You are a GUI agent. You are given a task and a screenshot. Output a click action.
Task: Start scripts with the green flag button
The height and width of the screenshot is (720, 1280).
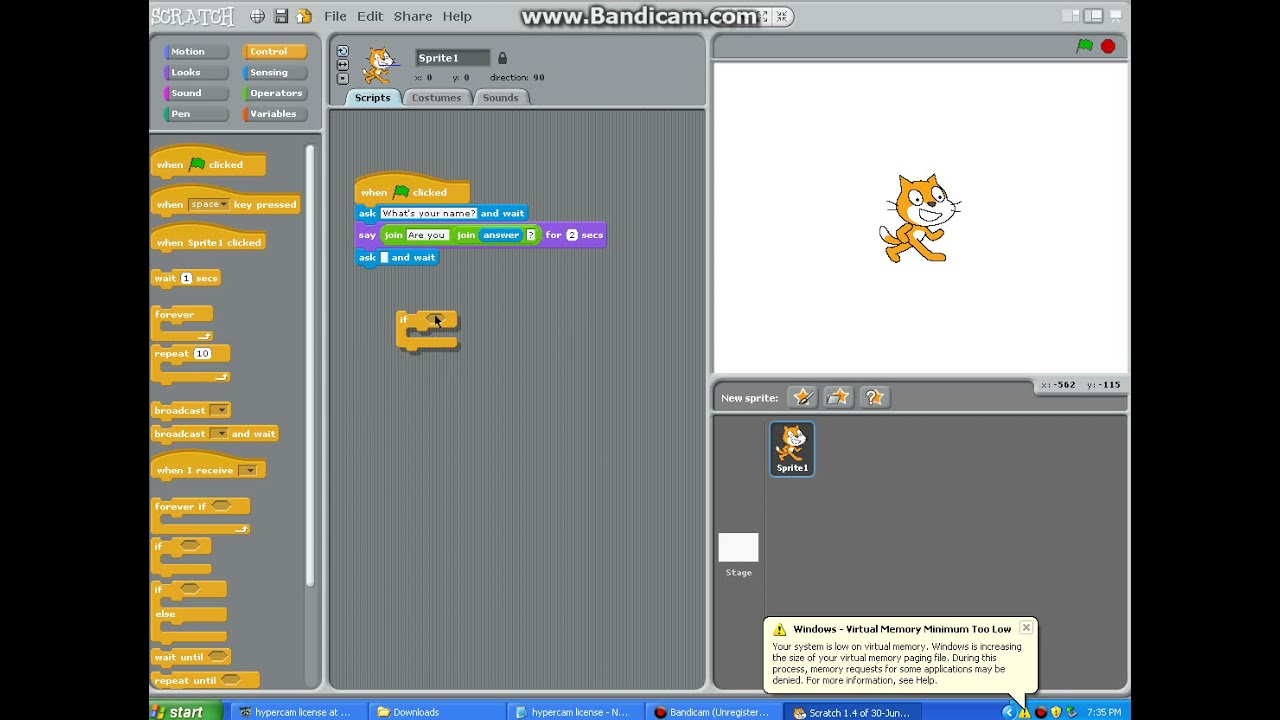click(1085, 46)
